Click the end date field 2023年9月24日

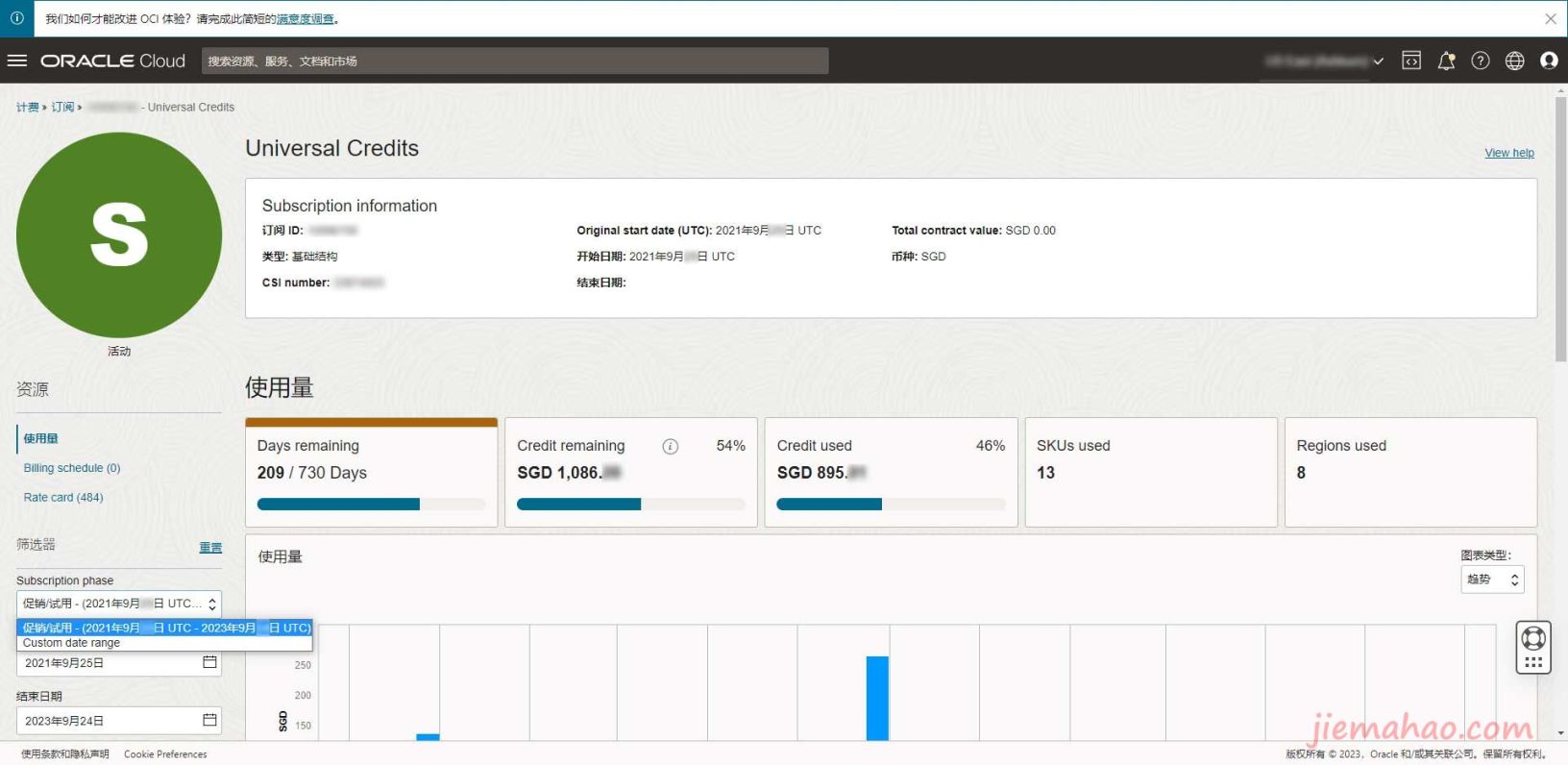pyautogui.click(x=119, y=721)
